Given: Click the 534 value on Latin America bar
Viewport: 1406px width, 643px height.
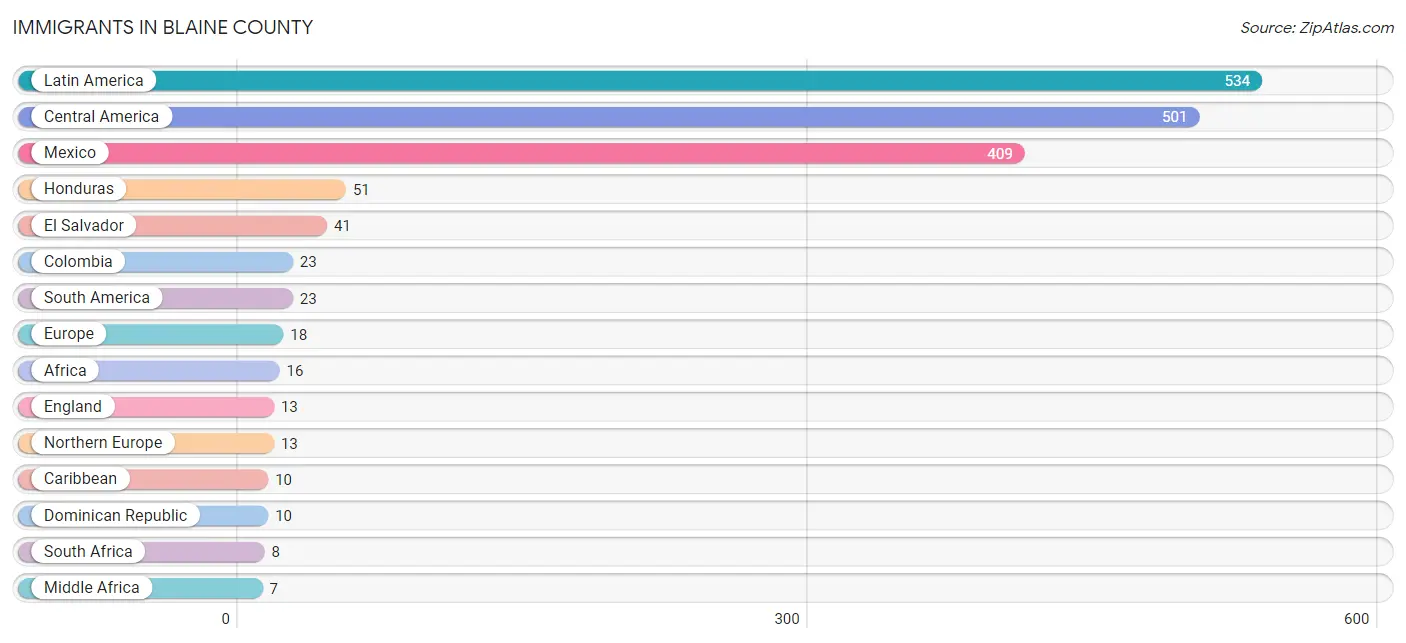Looking at the screenshot, I should click(1237, 81).
